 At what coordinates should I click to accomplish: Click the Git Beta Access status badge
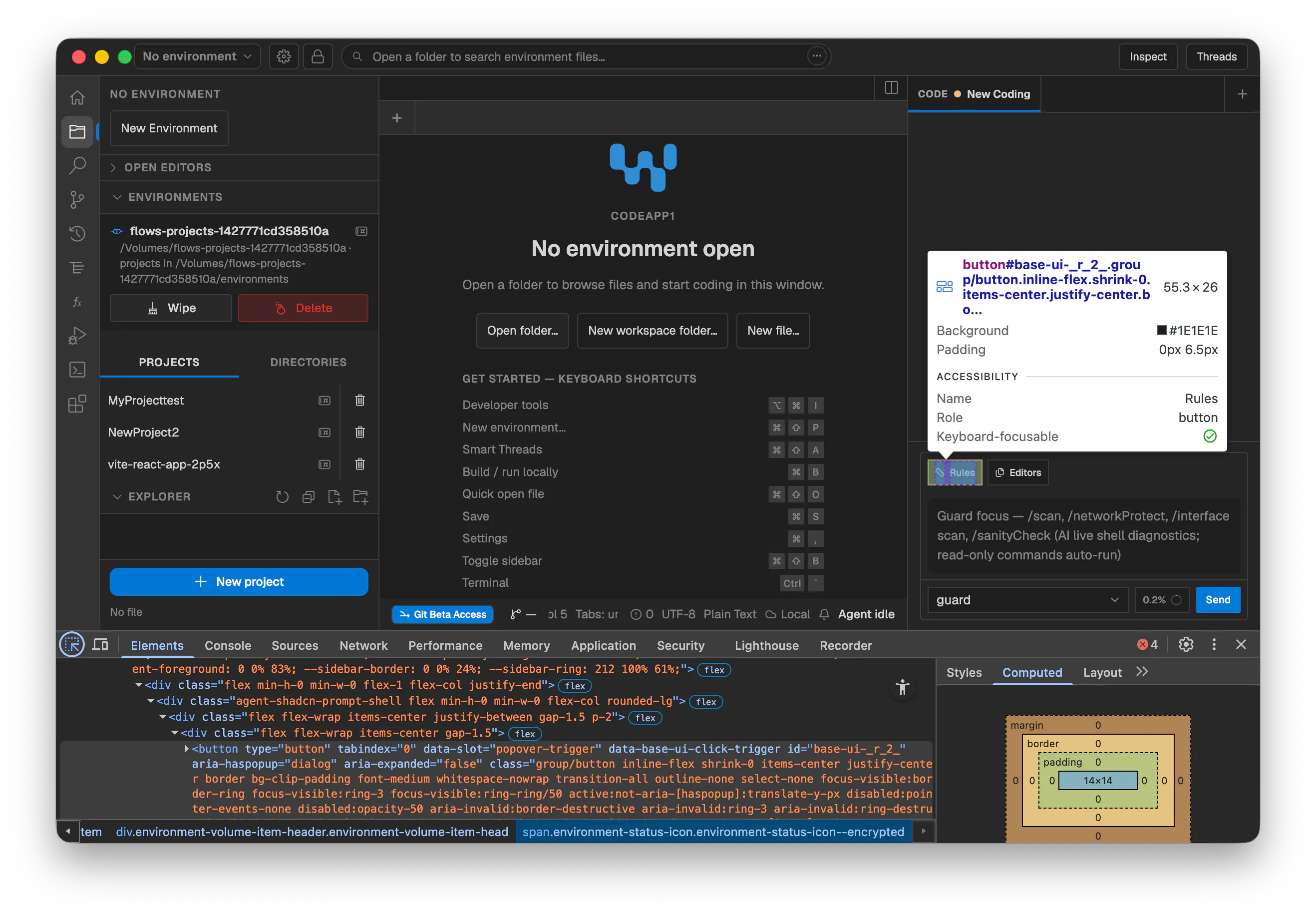coord(442,614)
